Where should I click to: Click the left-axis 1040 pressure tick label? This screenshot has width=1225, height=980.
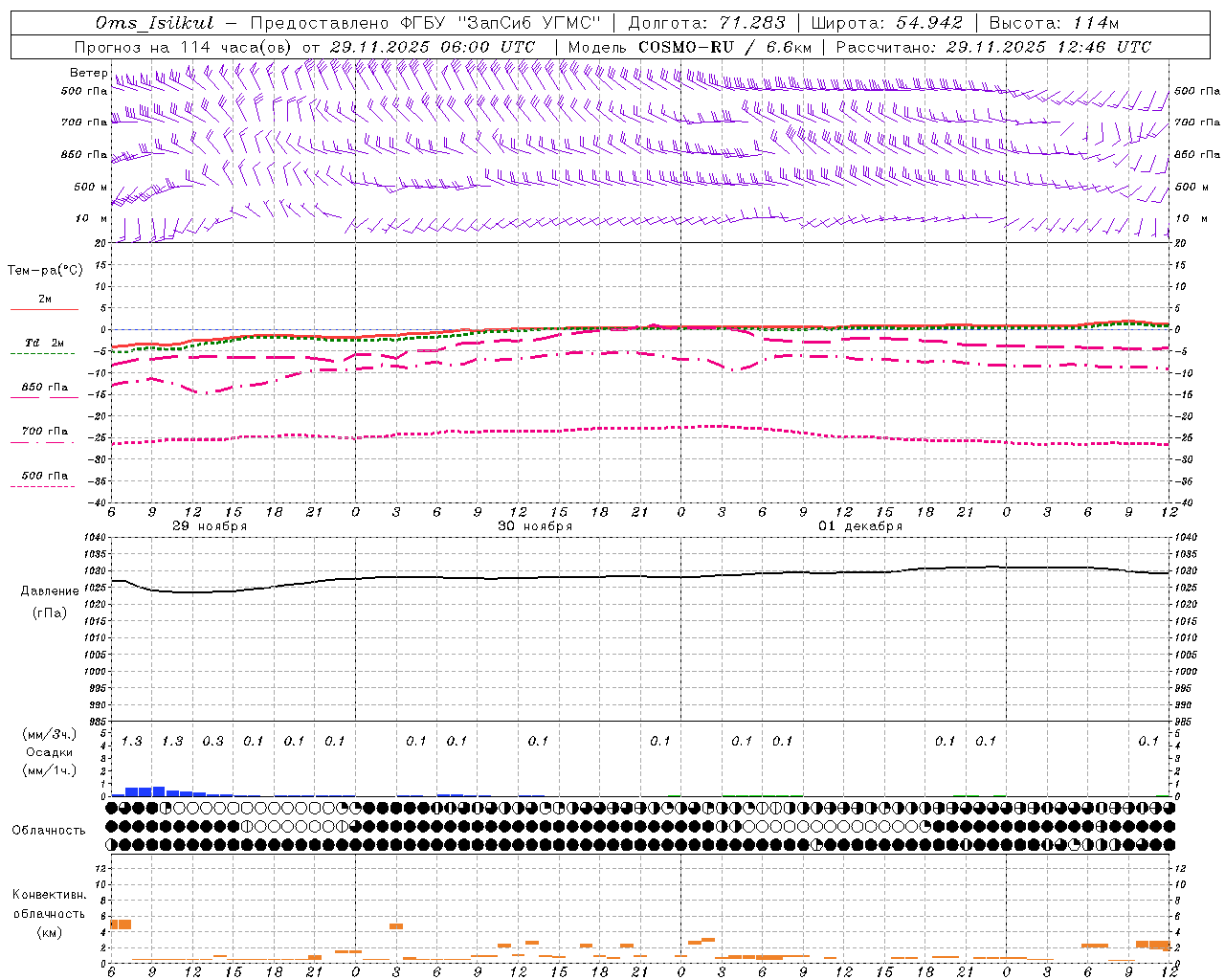click(96, 538)
